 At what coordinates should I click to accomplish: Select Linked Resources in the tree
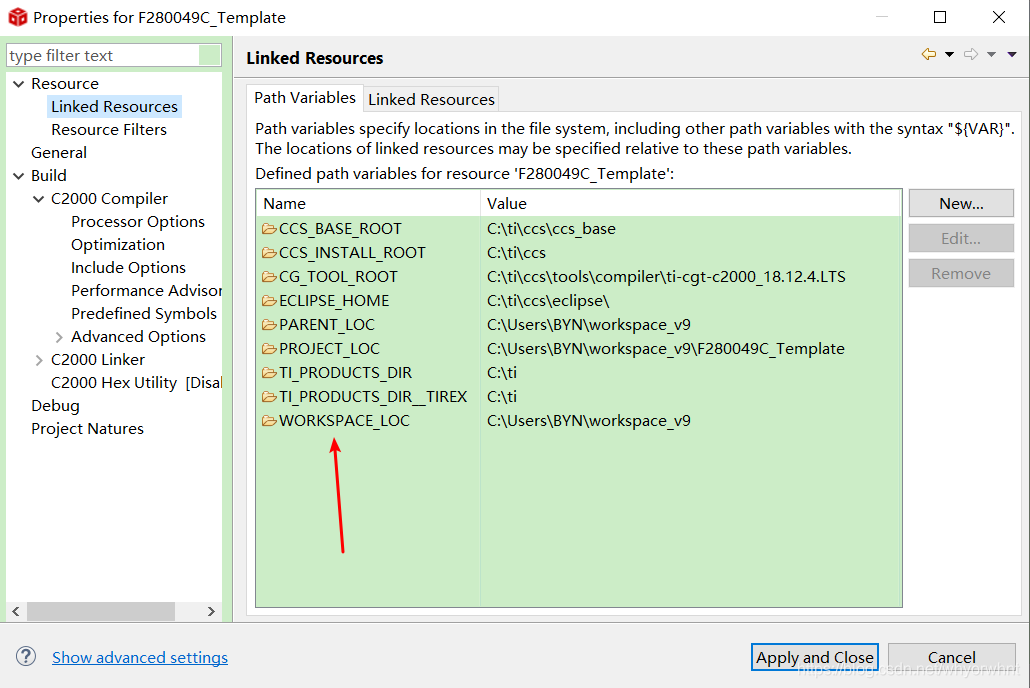[114, 106]
